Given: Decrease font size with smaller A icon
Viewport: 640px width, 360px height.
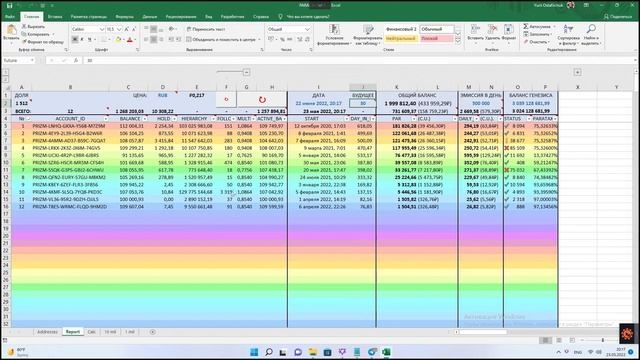Looking at the screenshot, I should pyautogui.click(x=134, y=29).
